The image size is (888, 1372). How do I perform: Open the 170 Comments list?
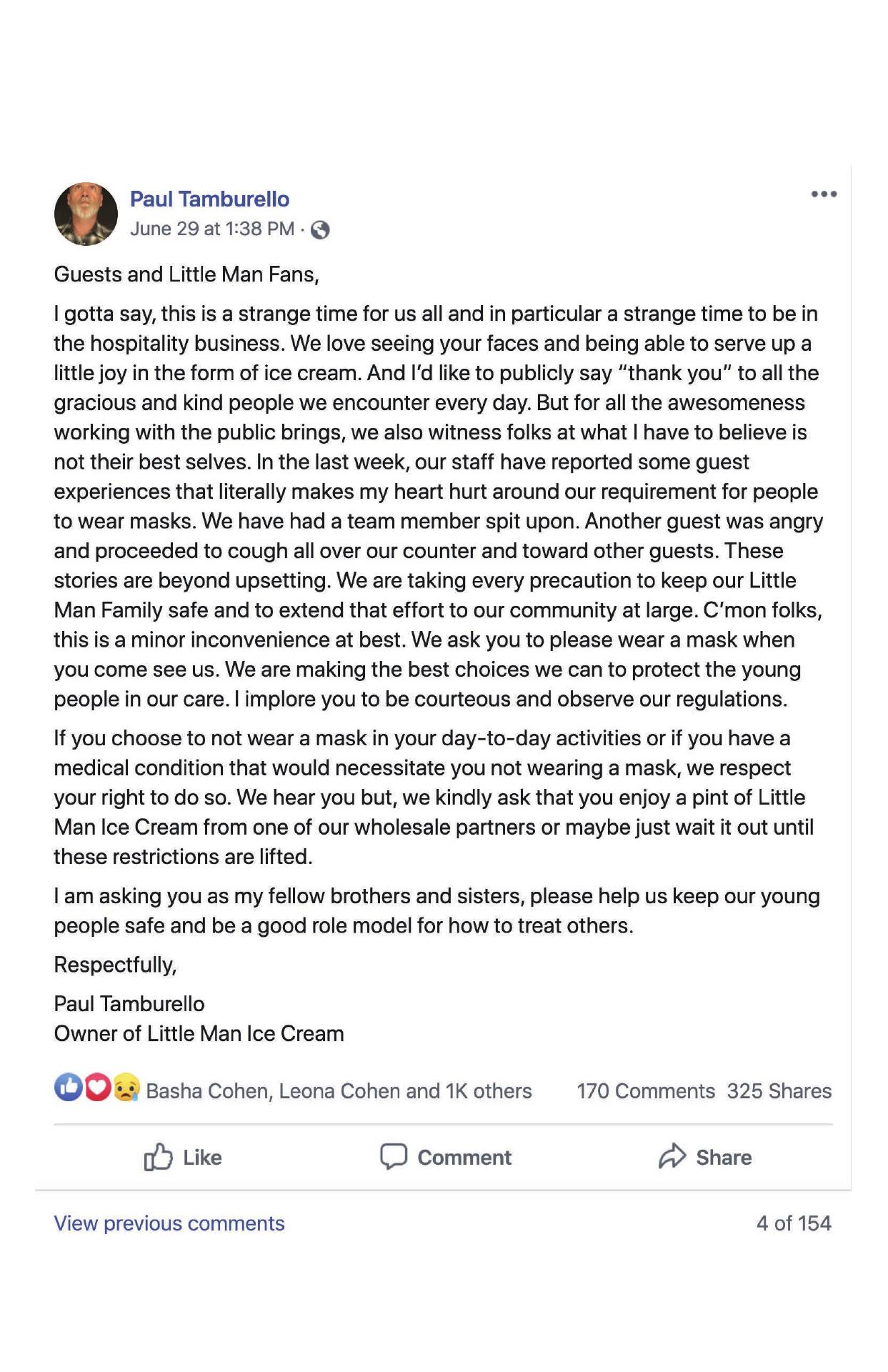645,1091
